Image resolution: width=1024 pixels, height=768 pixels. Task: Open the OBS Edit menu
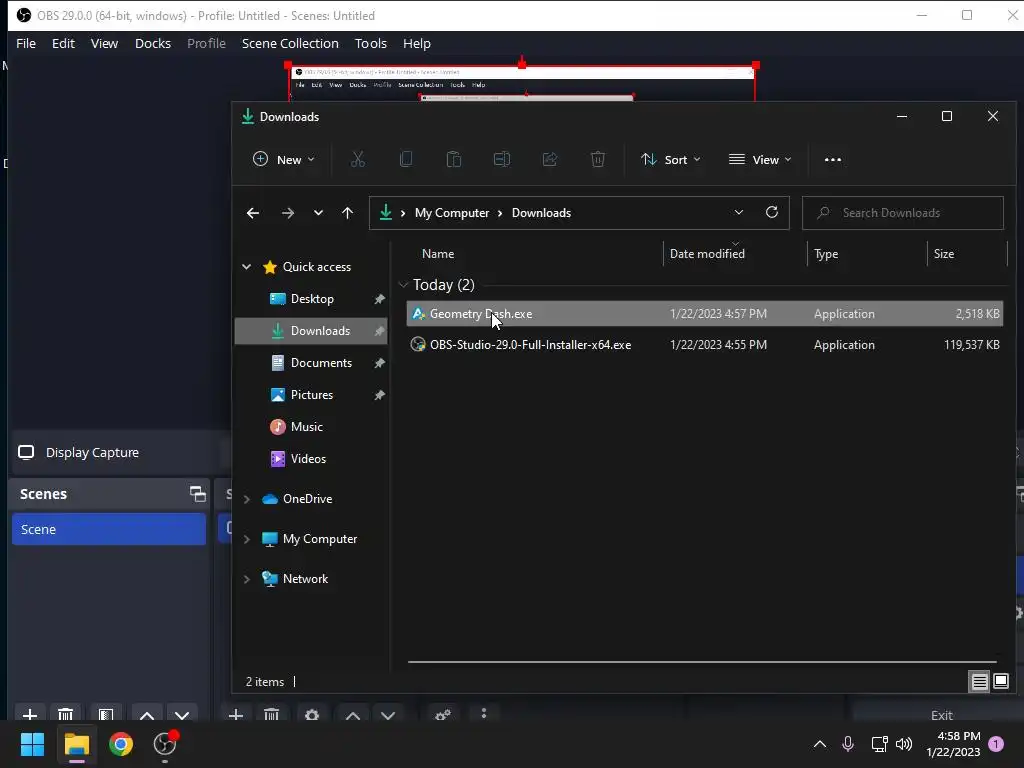coord(63,43)
